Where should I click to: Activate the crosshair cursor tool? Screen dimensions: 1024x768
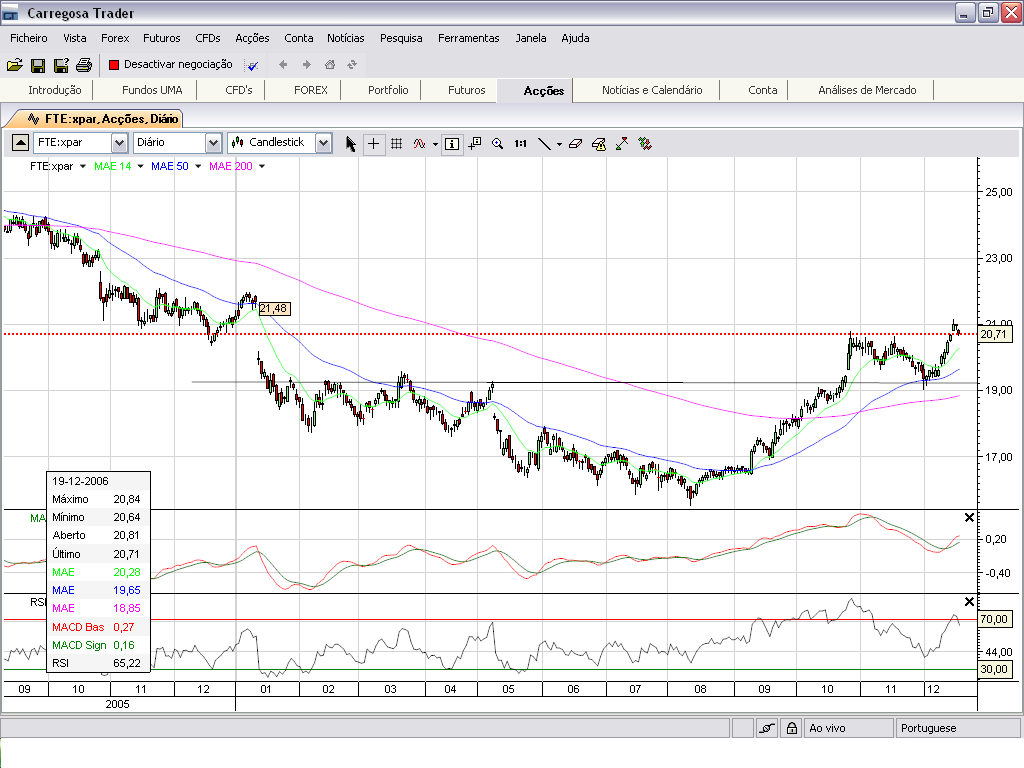click(x=374, y=143)
